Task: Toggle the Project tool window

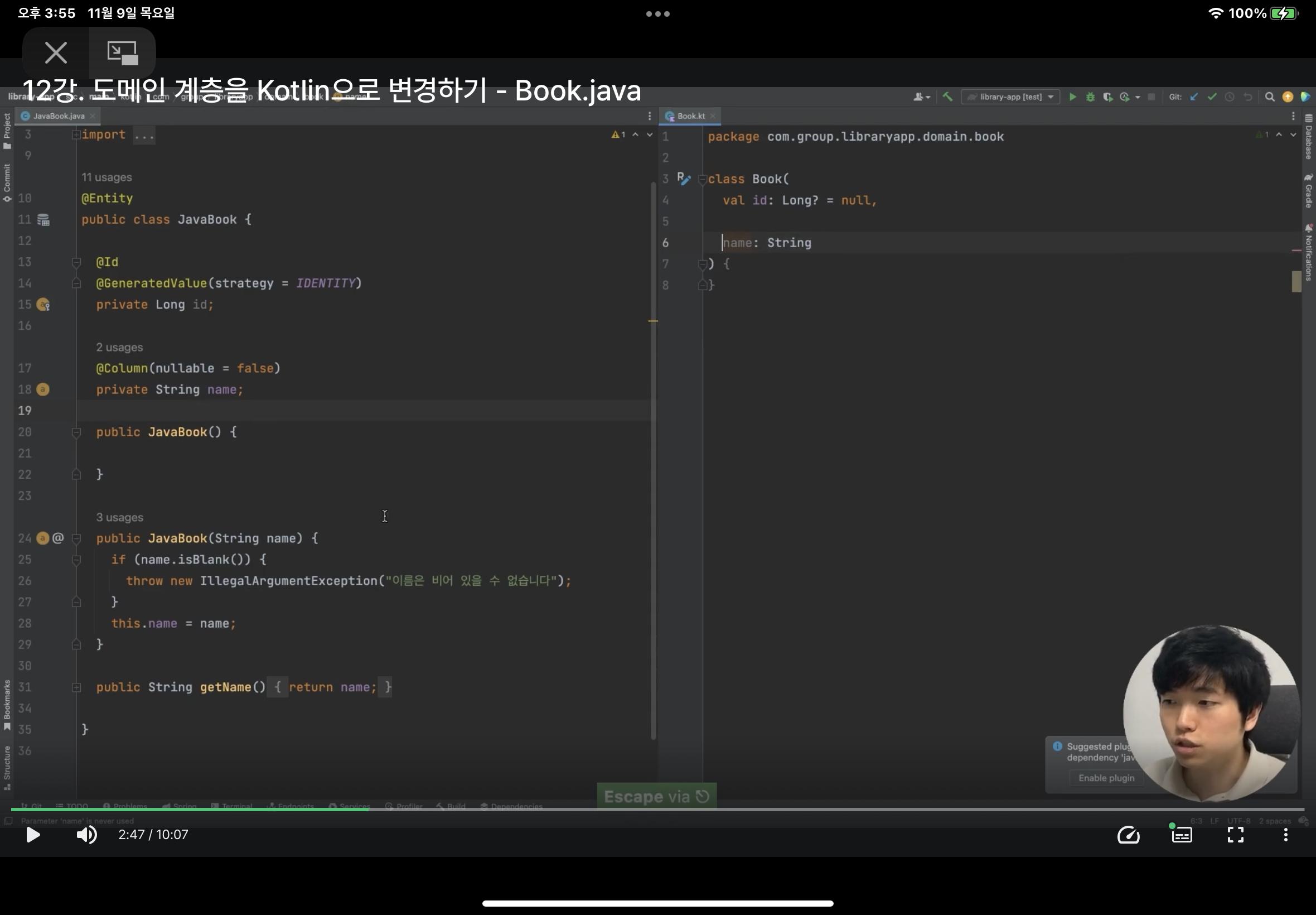Action: [x=7, y=131]
